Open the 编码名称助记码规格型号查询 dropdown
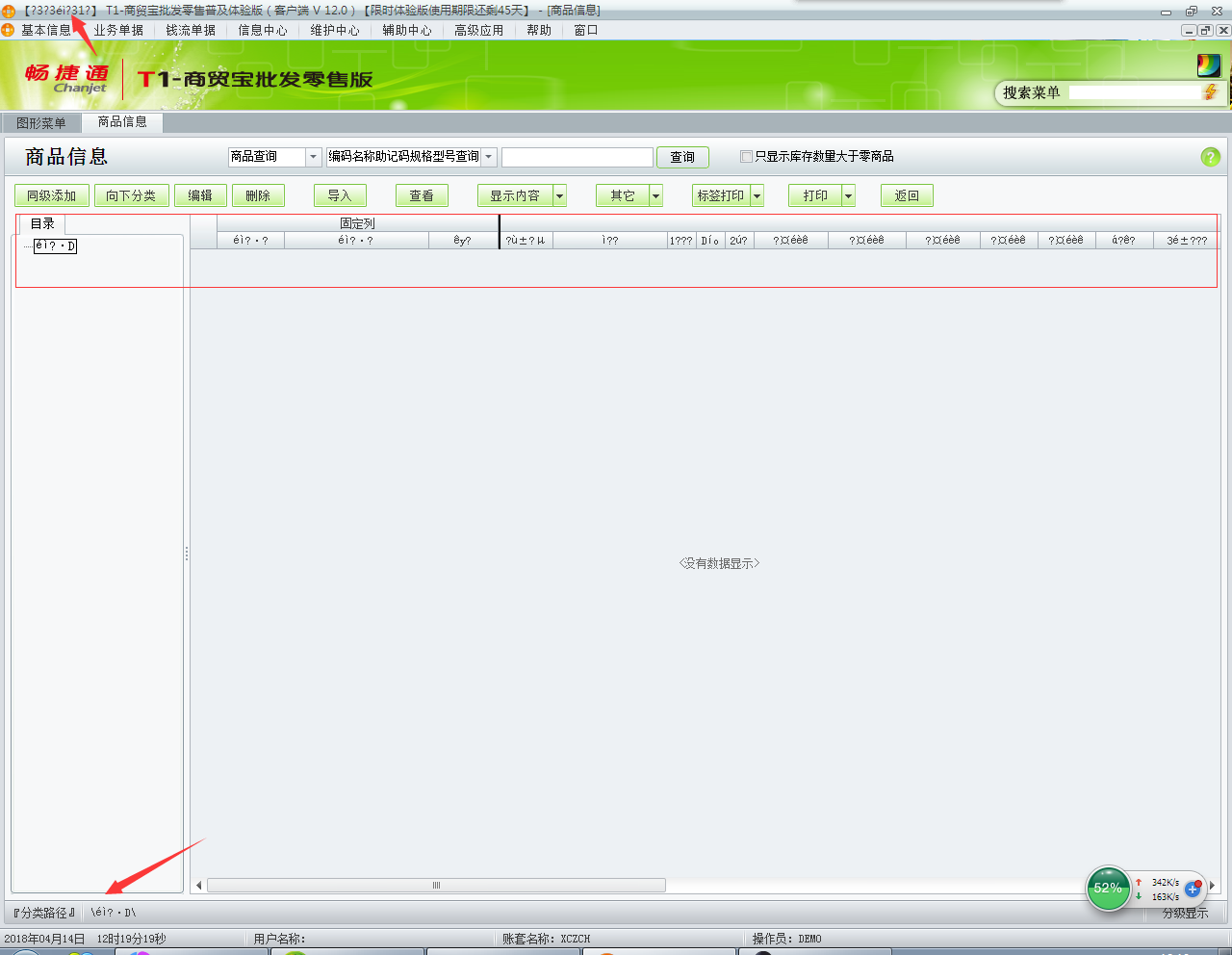 489,157
